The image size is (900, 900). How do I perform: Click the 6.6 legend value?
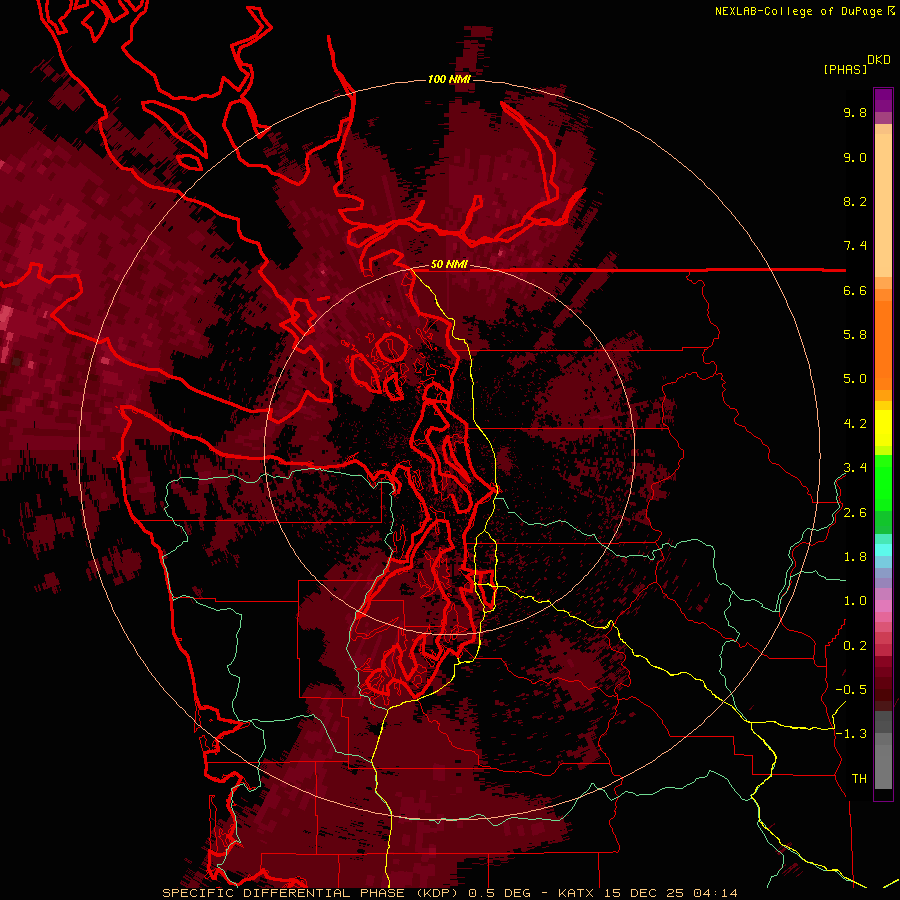855,290
